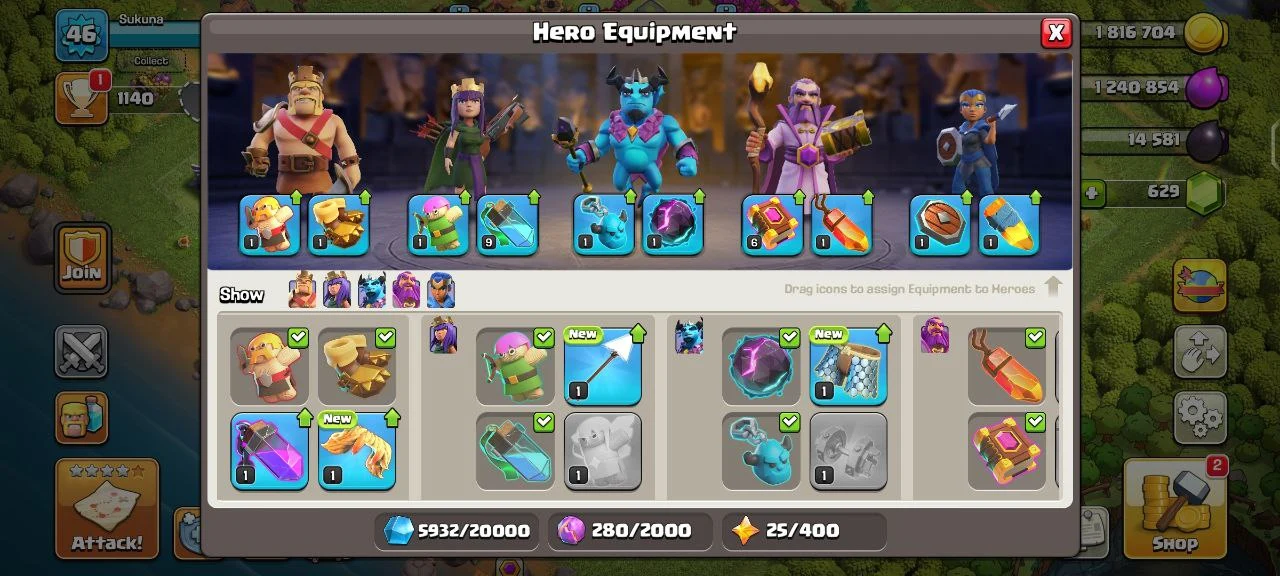
Task: Close the Hero Equipment window
Action: tap(1055, 33)
